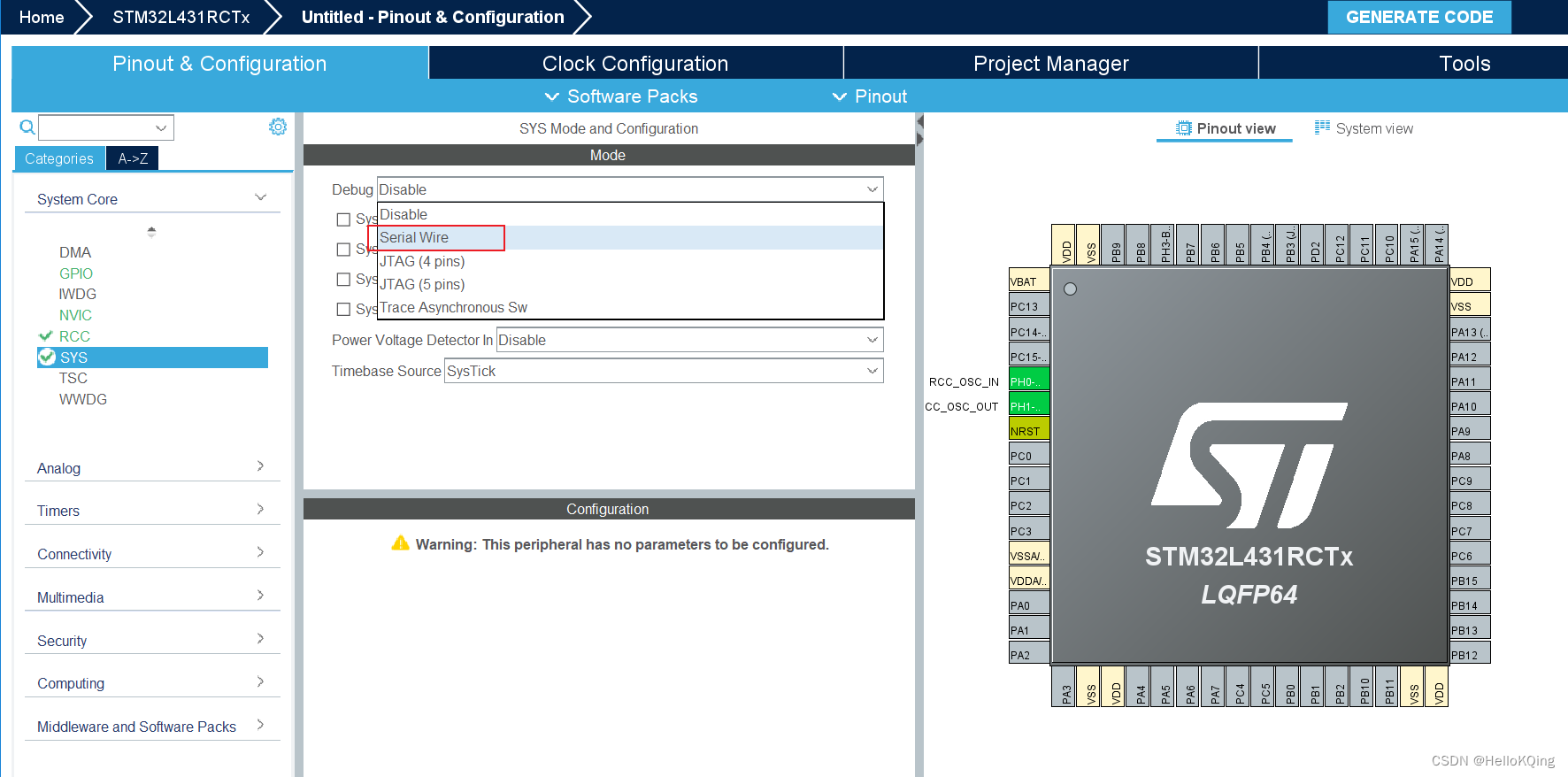Screen dimensions: 1568x777
Task: Click the green check mark beside RCC
Action: [x=46, y=336]
